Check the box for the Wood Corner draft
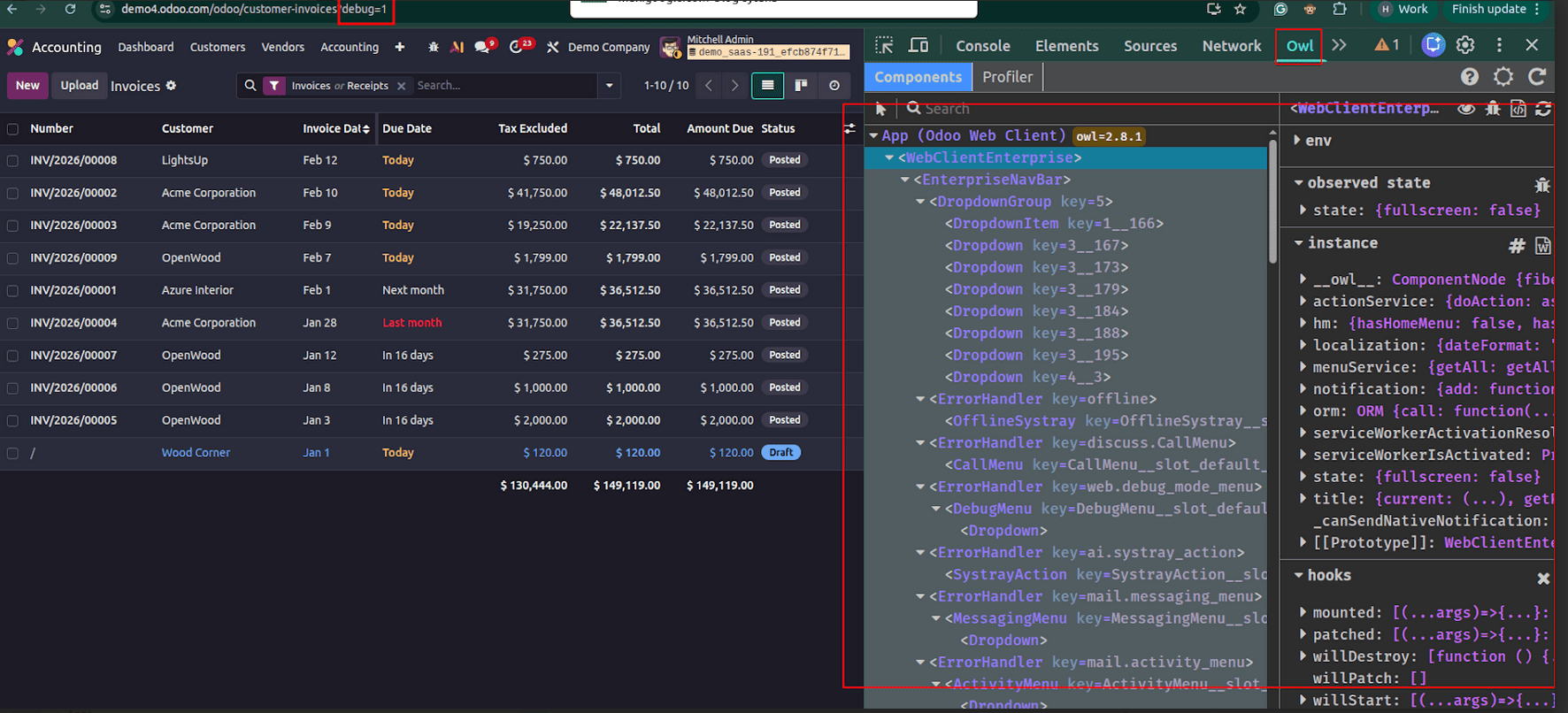 point(12,453)
